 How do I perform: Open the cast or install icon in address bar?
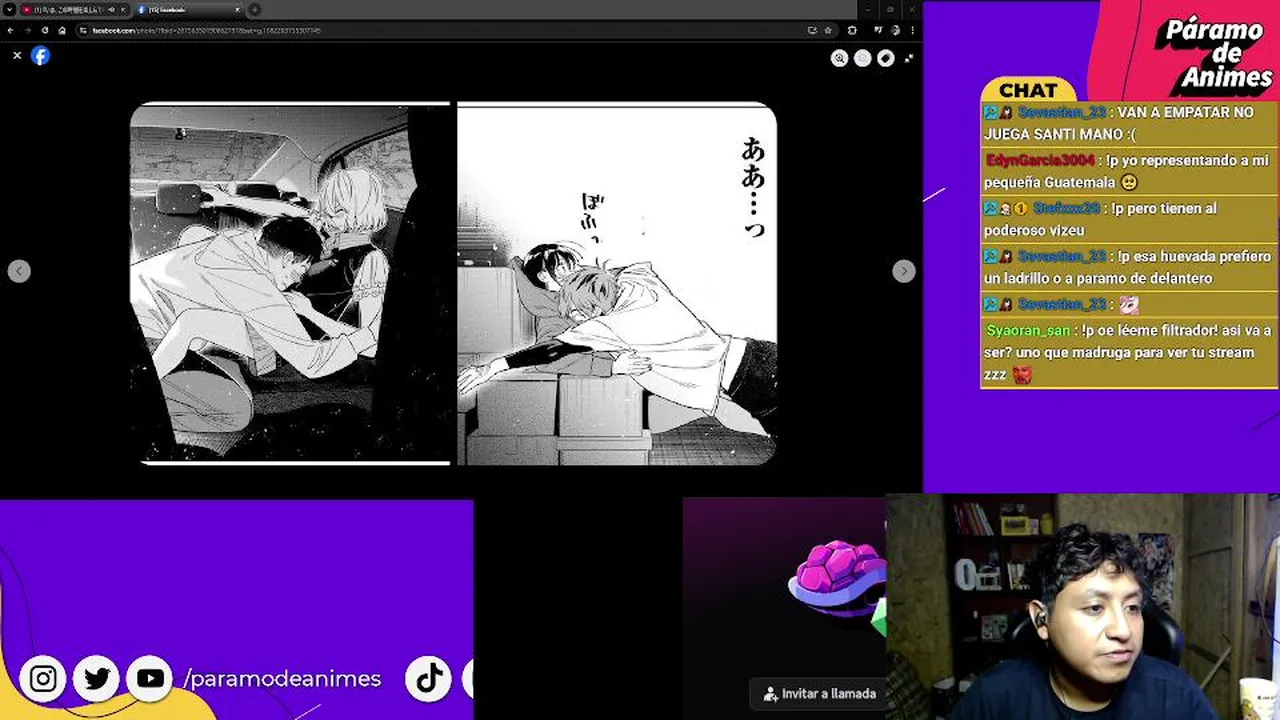[812, 30]
